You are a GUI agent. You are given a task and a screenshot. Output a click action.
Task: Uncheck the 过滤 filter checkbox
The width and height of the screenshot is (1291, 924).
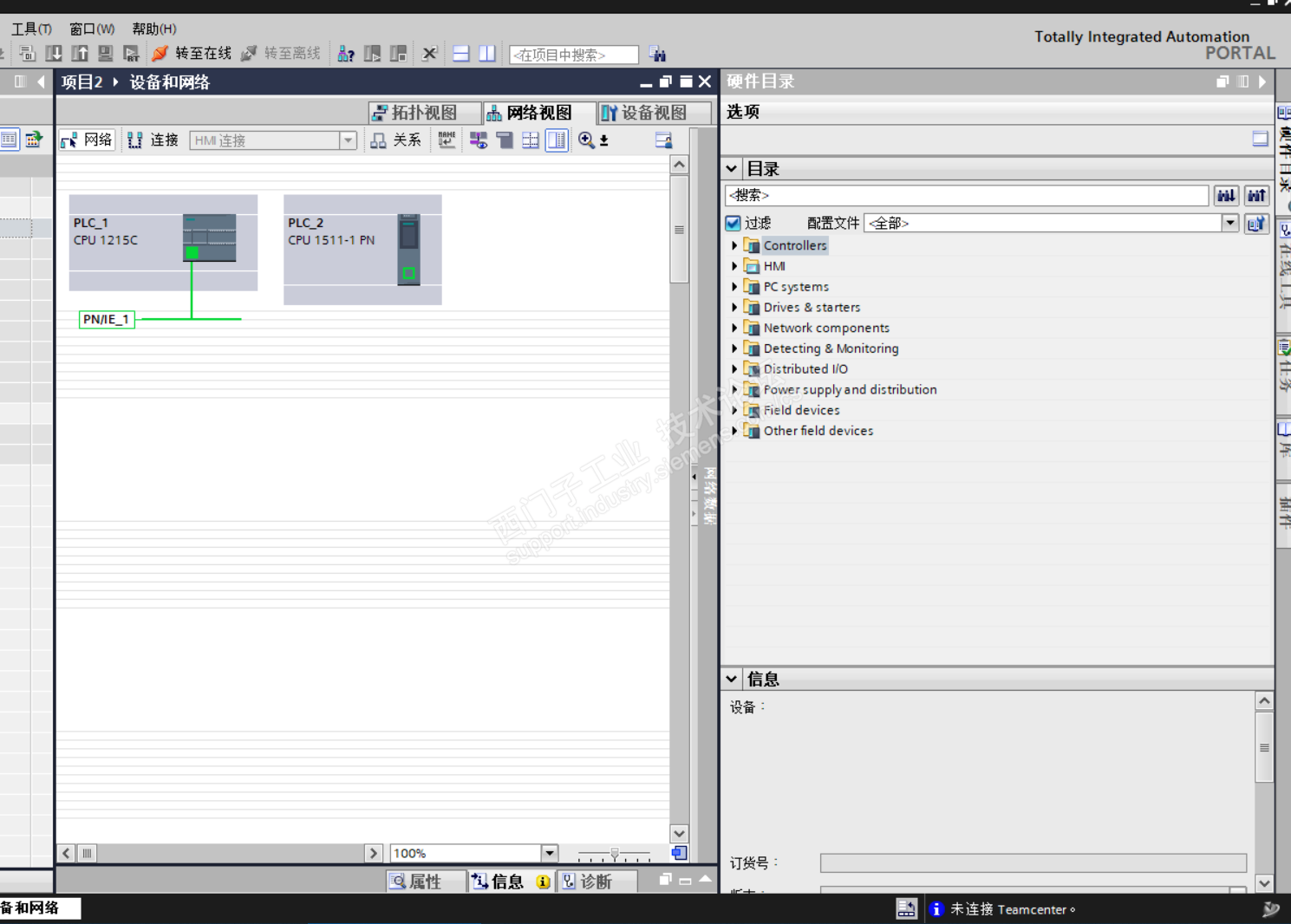pos(734,224)
